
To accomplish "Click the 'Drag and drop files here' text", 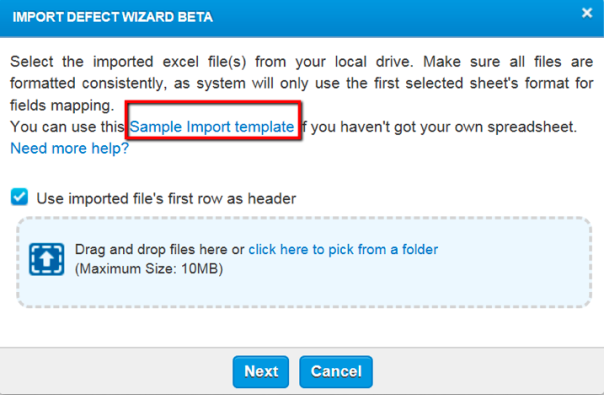I will point(151,249).
